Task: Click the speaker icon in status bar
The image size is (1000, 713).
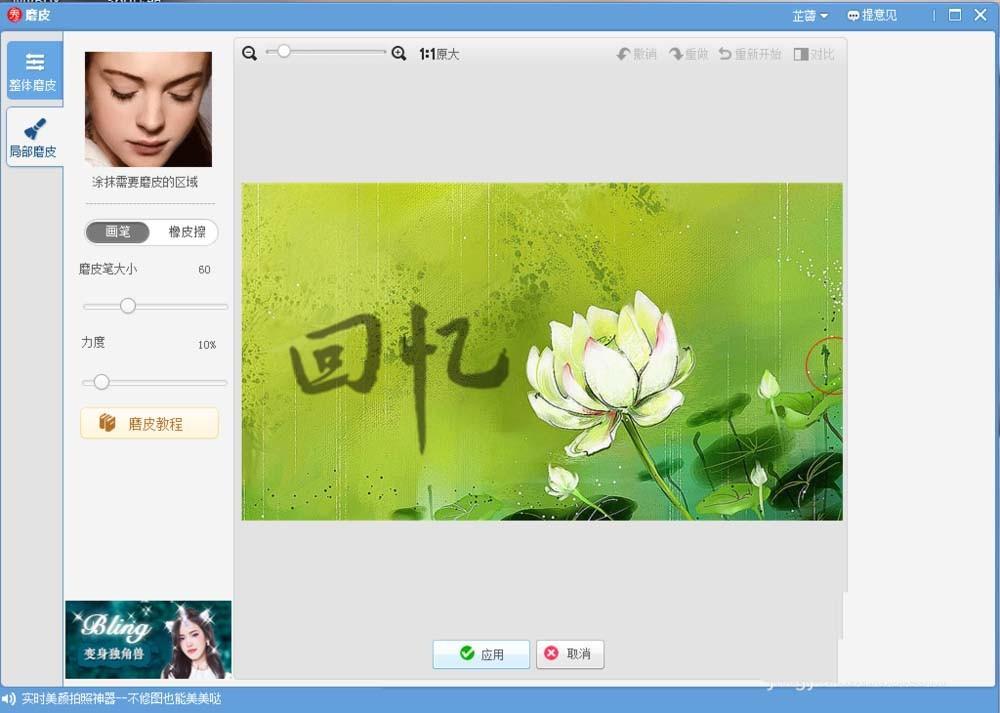Action: coord(9,699)
